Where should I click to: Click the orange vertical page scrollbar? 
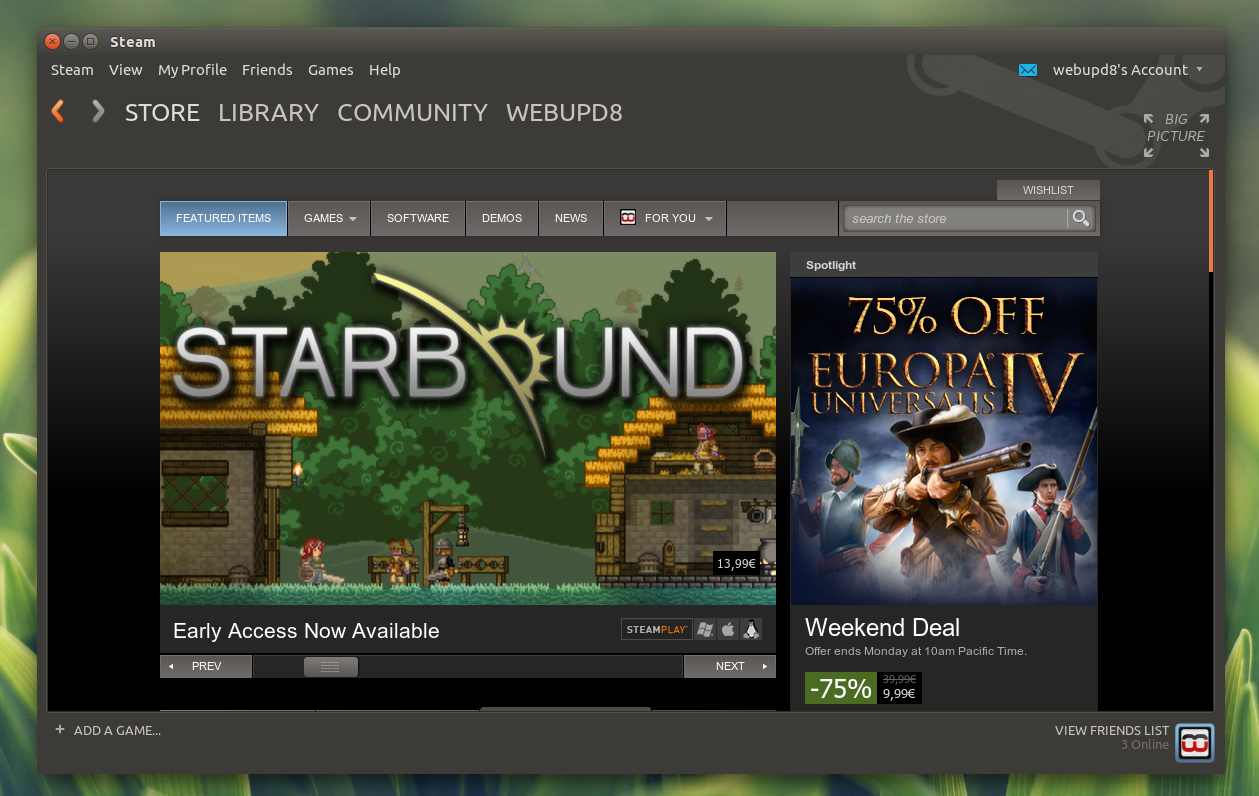tap(1211, 221)
